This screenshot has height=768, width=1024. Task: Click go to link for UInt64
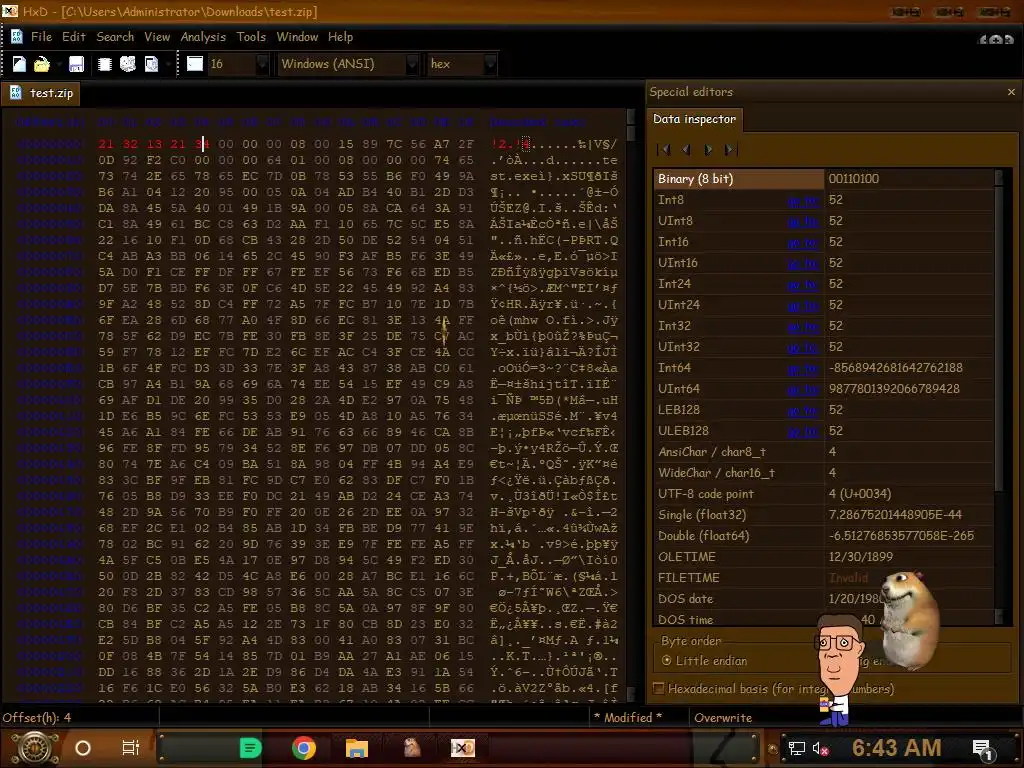pyautogui.click(x=803, y=389)
